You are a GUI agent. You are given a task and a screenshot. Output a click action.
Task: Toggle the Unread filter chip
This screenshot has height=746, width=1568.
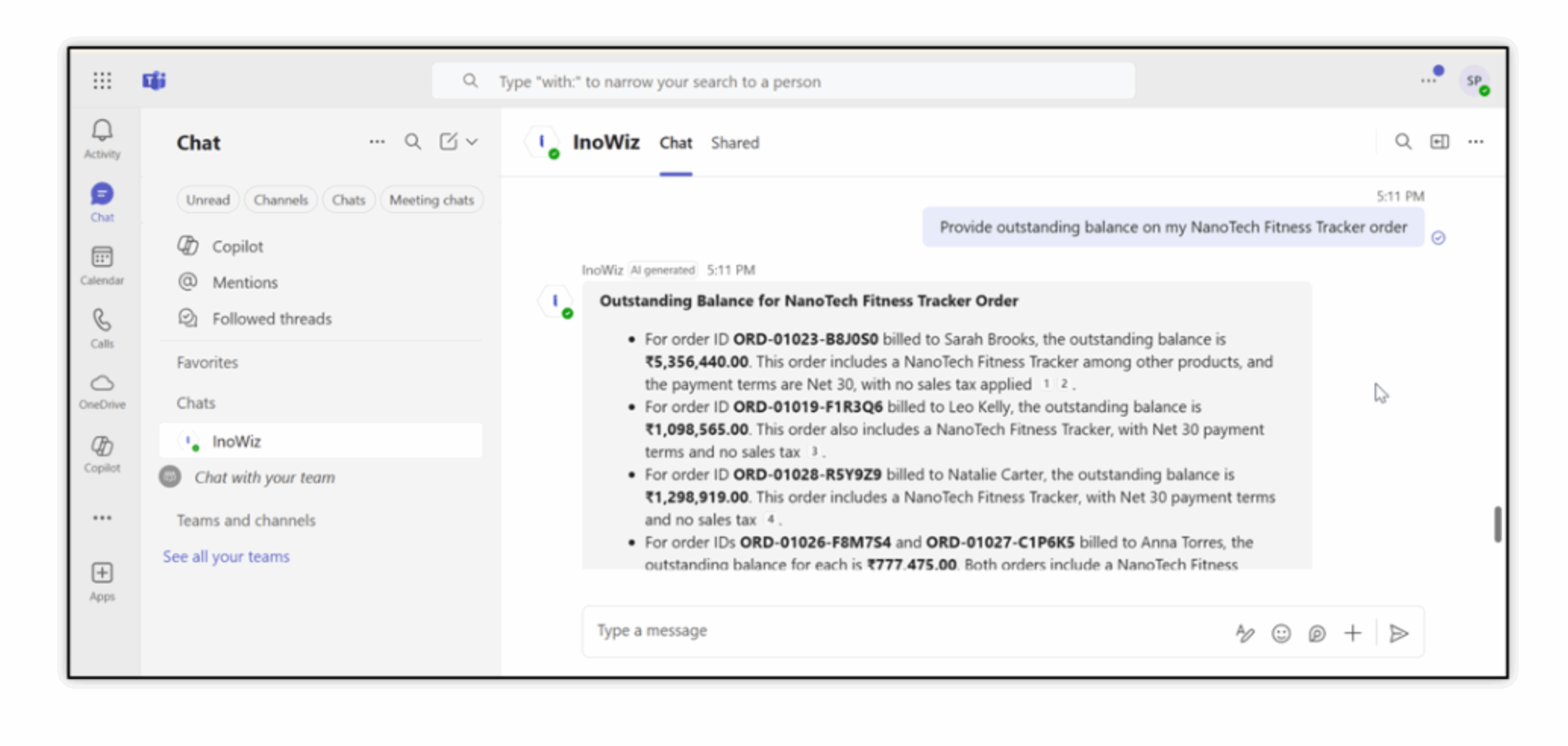pyautogui.click(x=208, y=200)
